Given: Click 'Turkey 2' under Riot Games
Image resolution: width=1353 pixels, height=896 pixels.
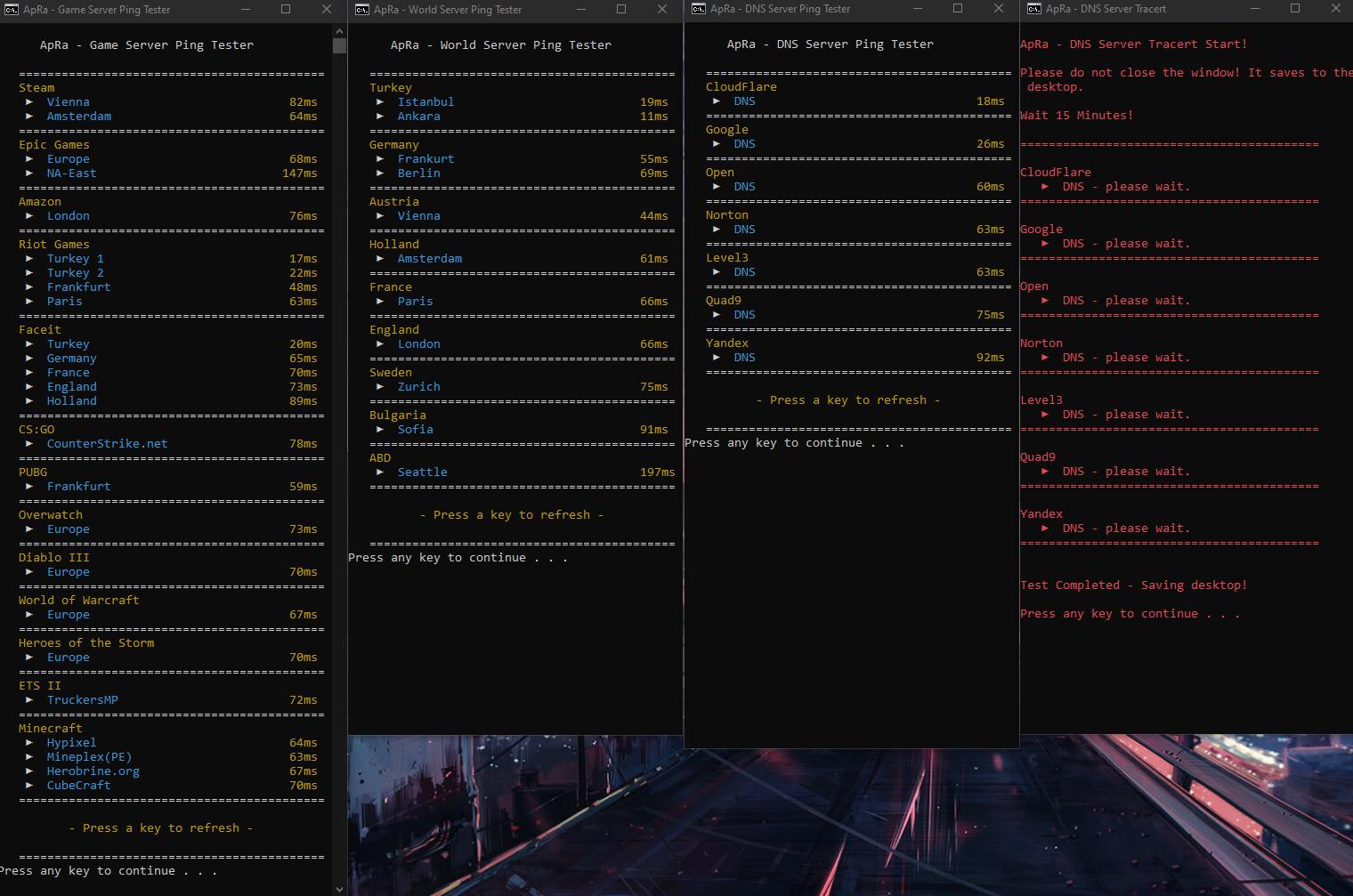Looking at the screenshot, I should 76,273.
